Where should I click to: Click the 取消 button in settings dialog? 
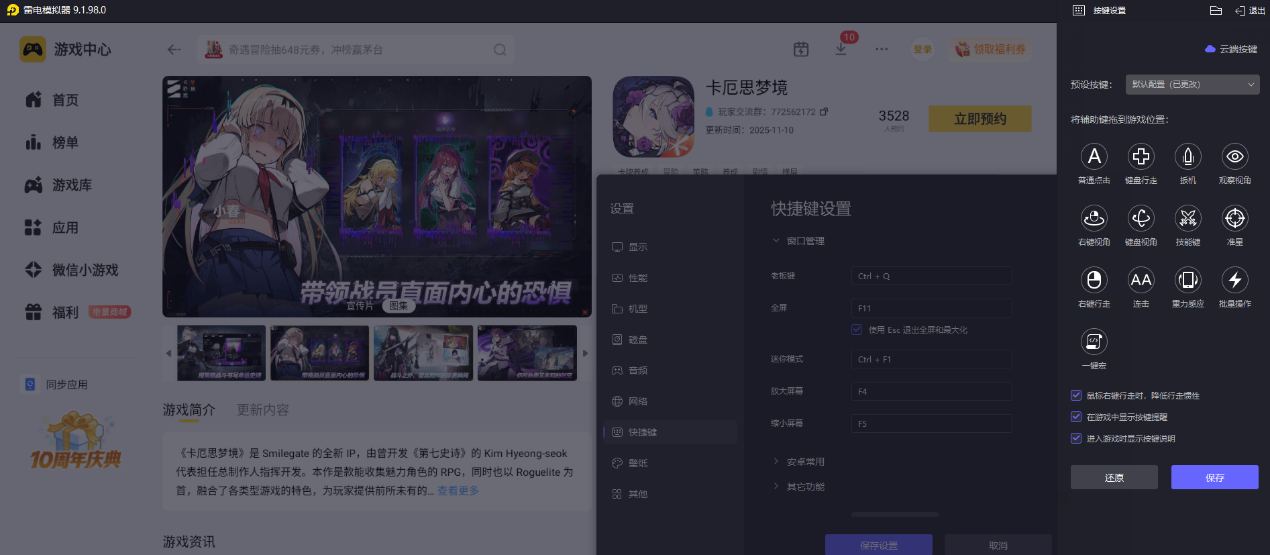click(x=998, y=545)
